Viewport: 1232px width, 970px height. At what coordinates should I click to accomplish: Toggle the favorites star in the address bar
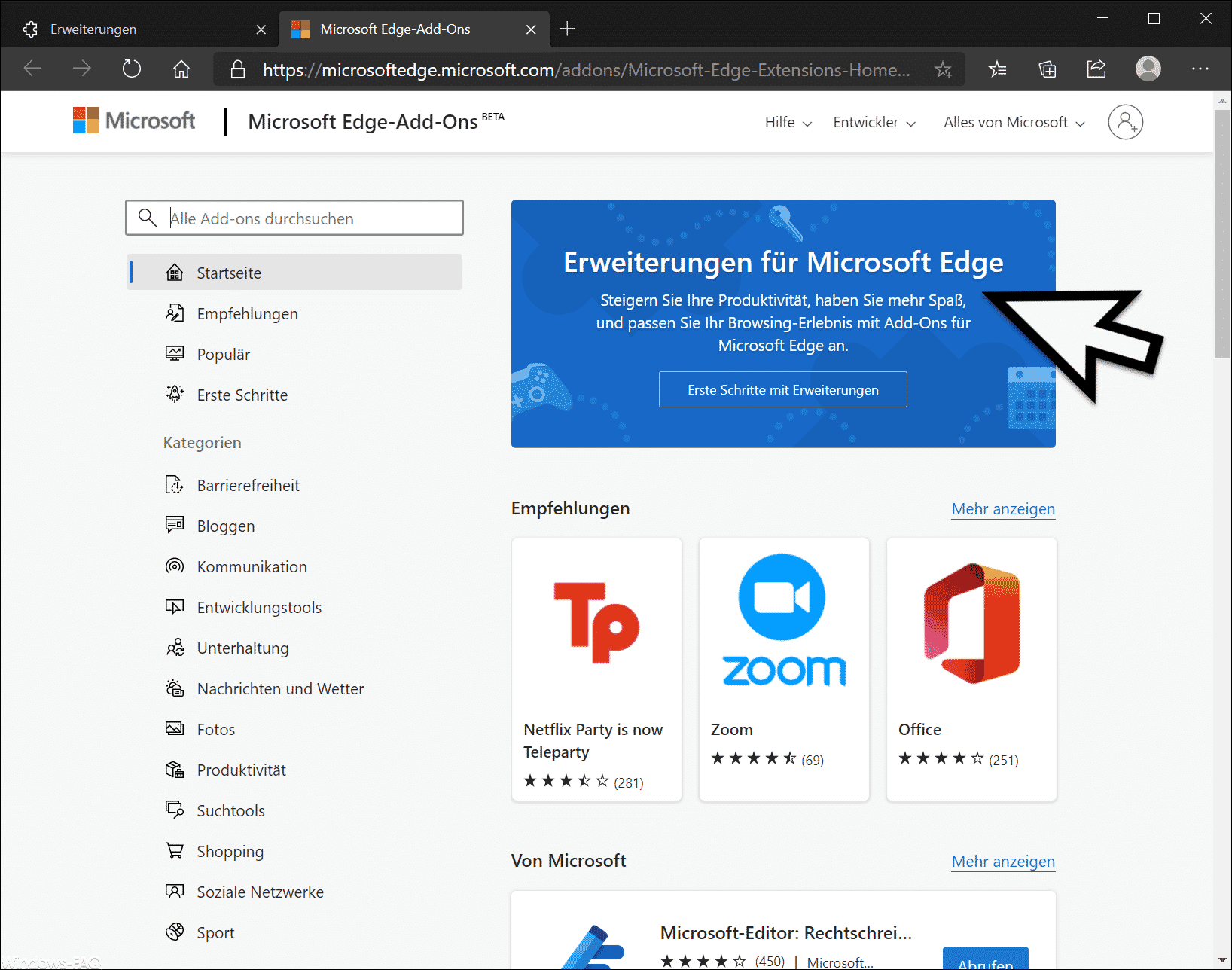click(x=943, y=69)
